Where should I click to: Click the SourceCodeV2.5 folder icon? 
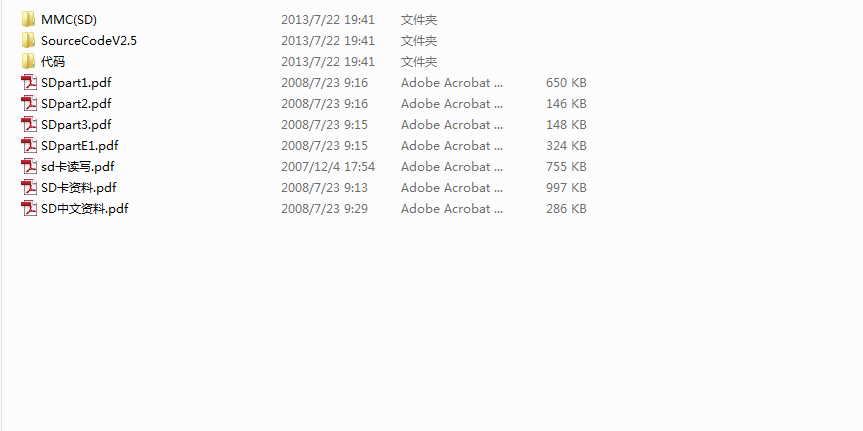coord(29,40)
